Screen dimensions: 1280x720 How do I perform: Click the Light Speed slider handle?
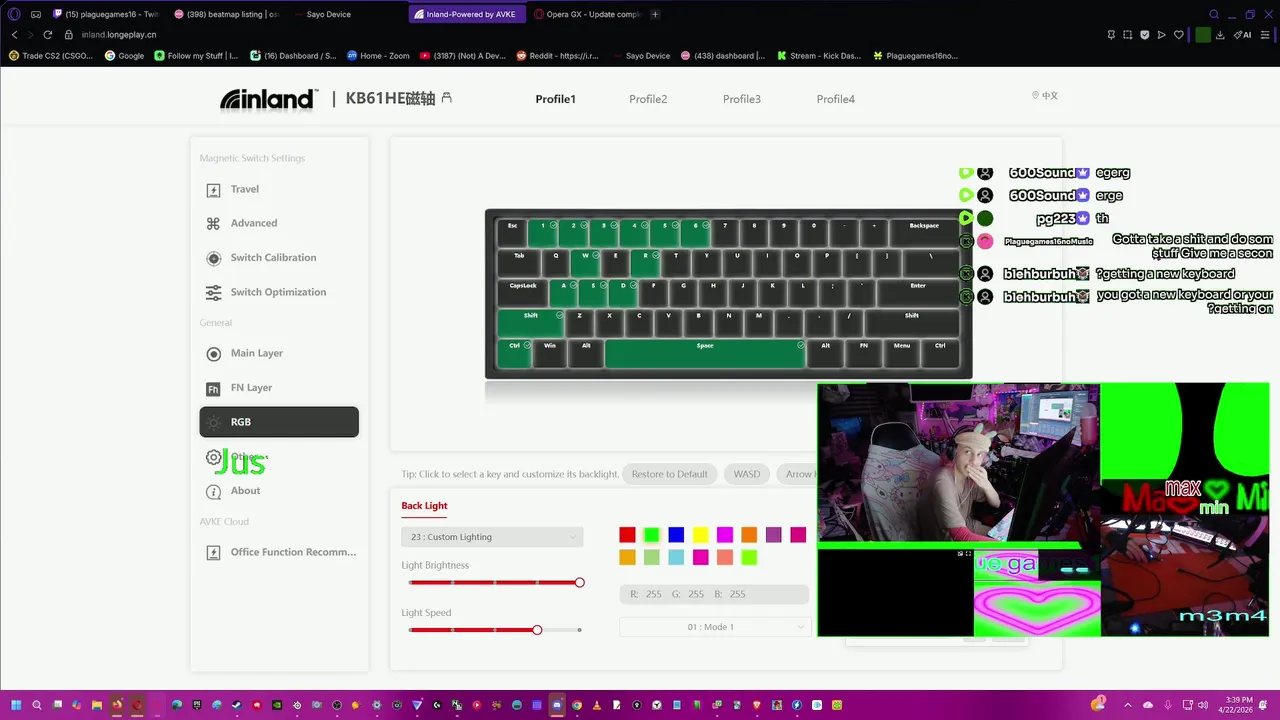[x=537, y=630]
